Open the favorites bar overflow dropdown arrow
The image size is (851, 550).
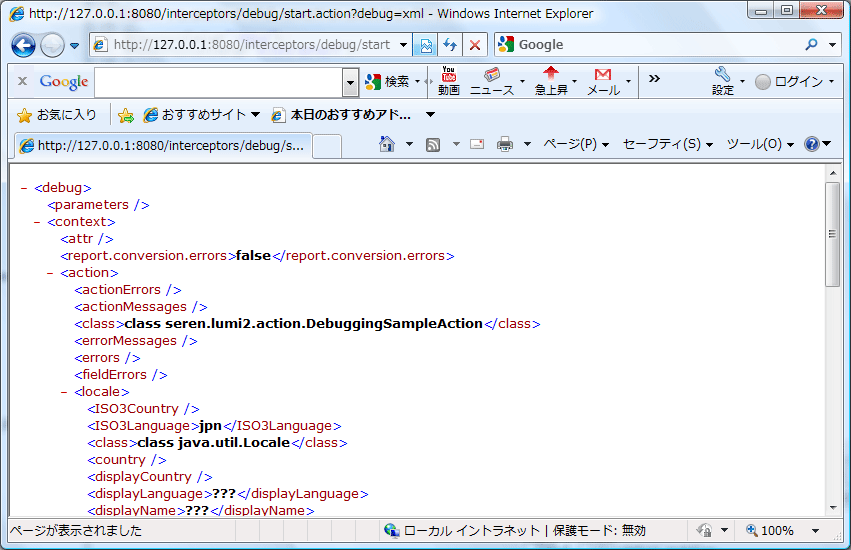(x=430, y=115)
